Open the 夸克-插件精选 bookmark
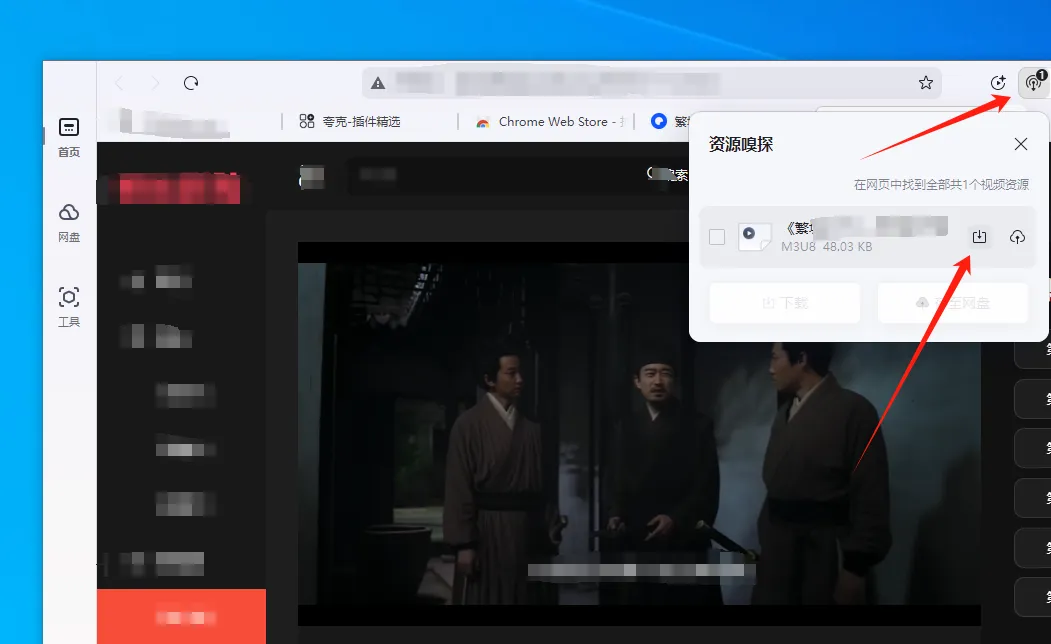 coord(350,121)
